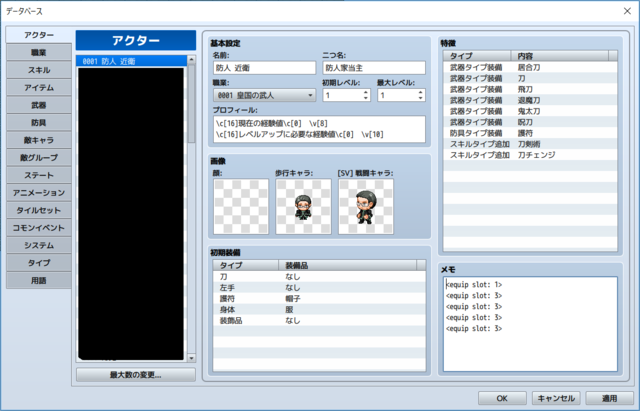Select the 護符 帽子 equipment row
The width and height of the screenshot is (640, 411).
319,299
